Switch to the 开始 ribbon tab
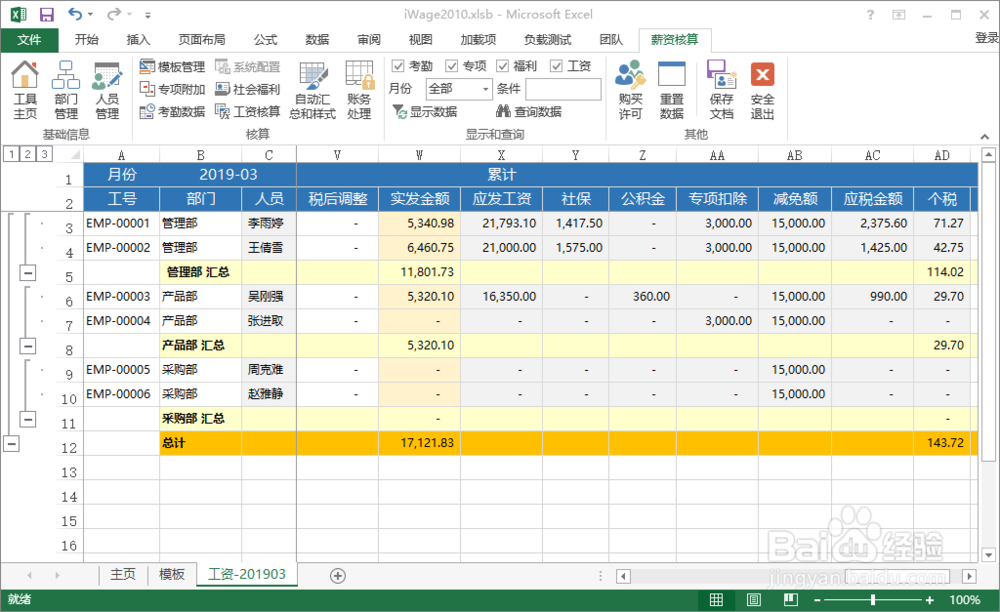The width and height of the screenshot is (1000, 612). 87,40
